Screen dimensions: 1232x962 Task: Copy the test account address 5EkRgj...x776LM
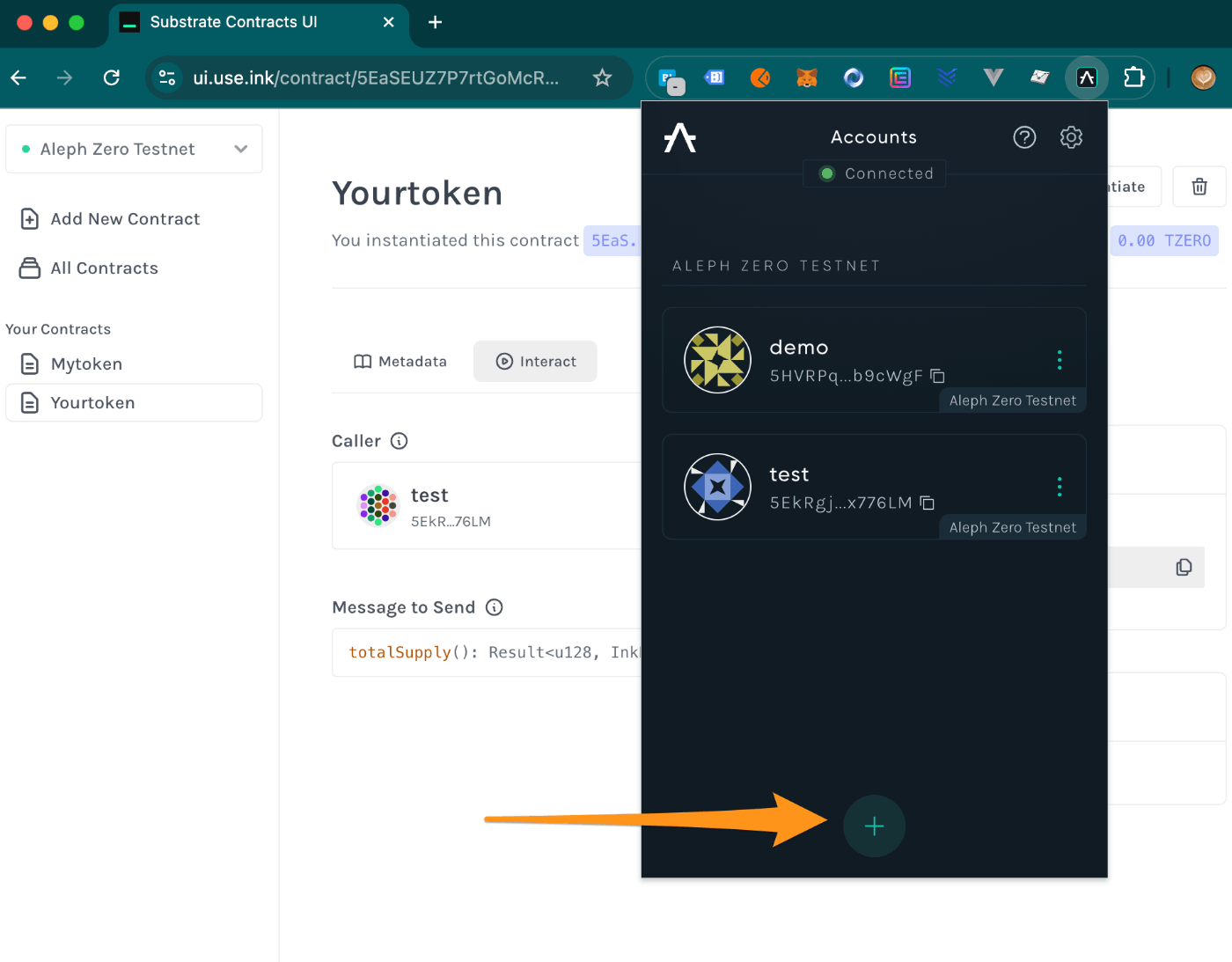coord(928,503)
